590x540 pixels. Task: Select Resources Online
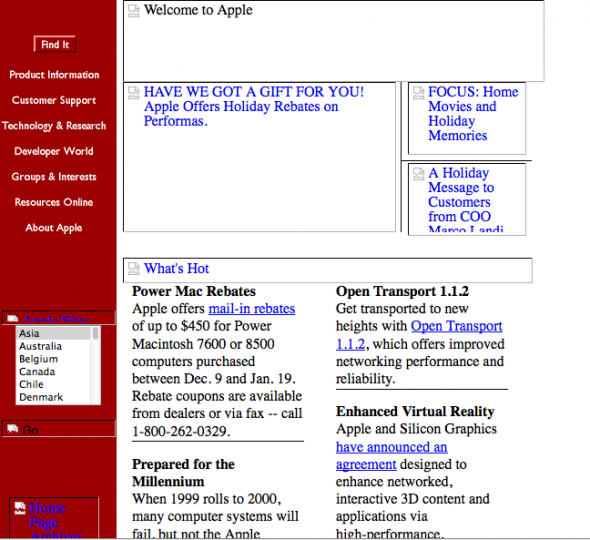(54, 202)
